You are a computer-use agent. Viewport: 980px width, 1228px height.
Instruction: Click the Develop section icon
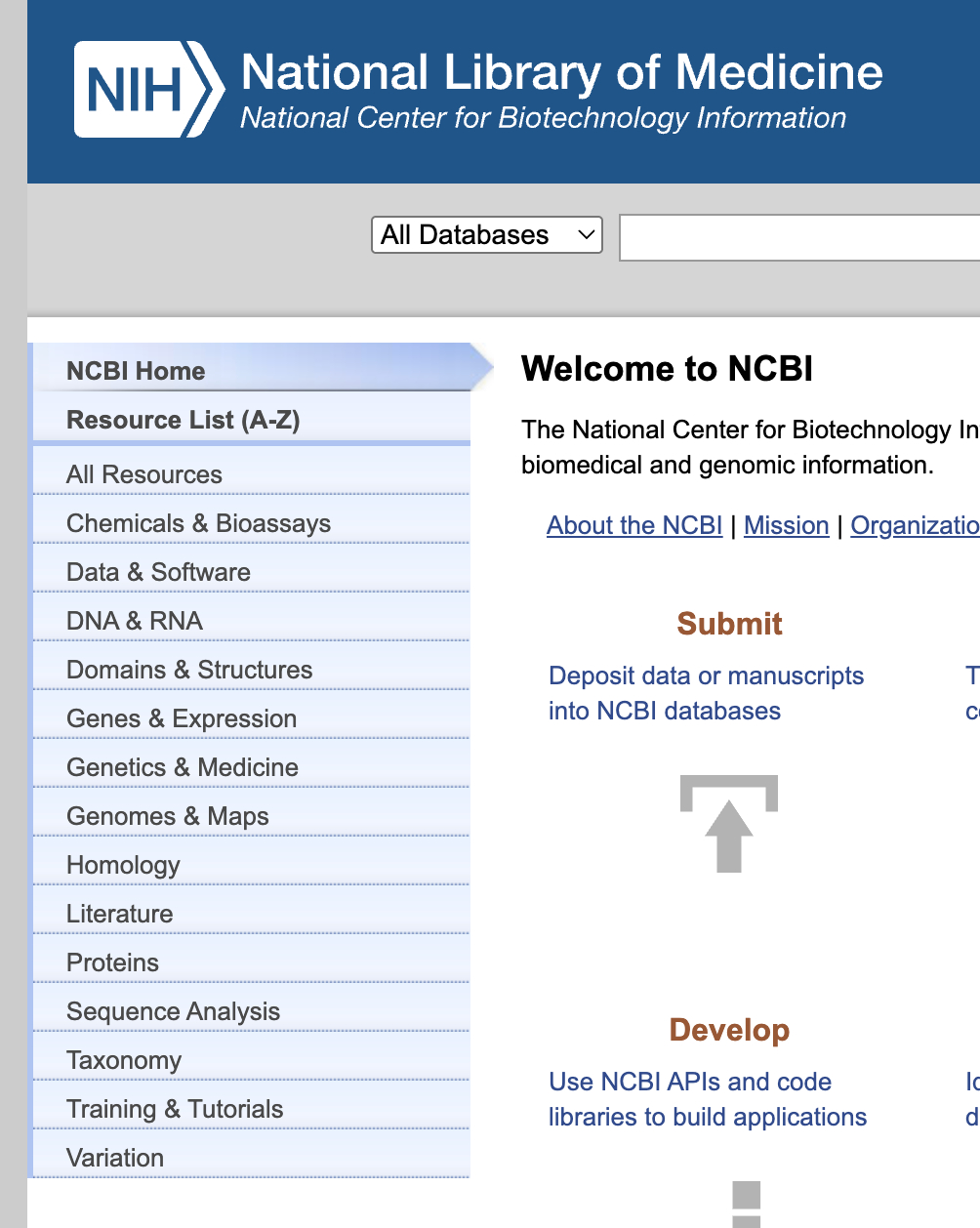click(746, 1204)
